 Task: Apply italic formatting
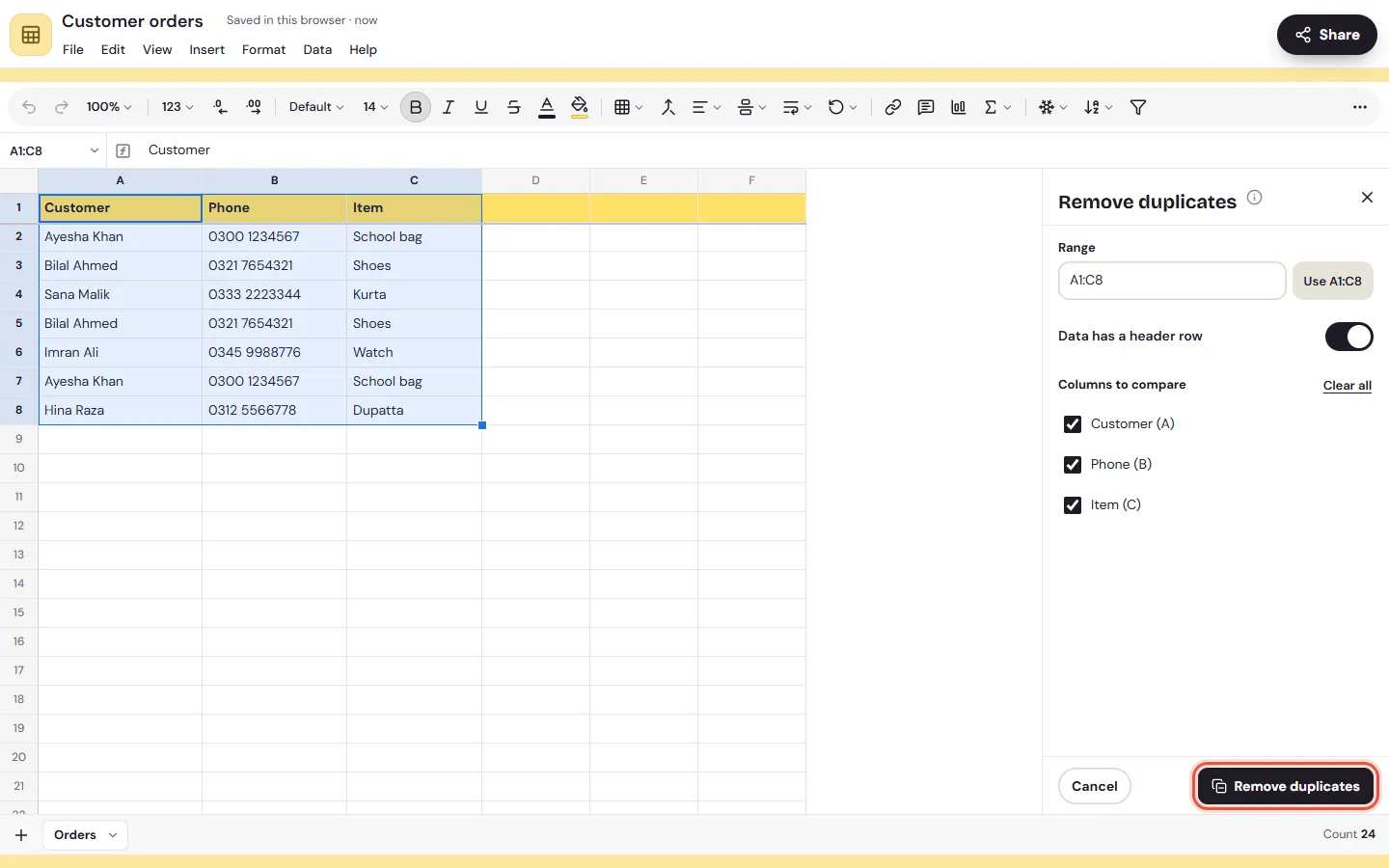point(449,107)
